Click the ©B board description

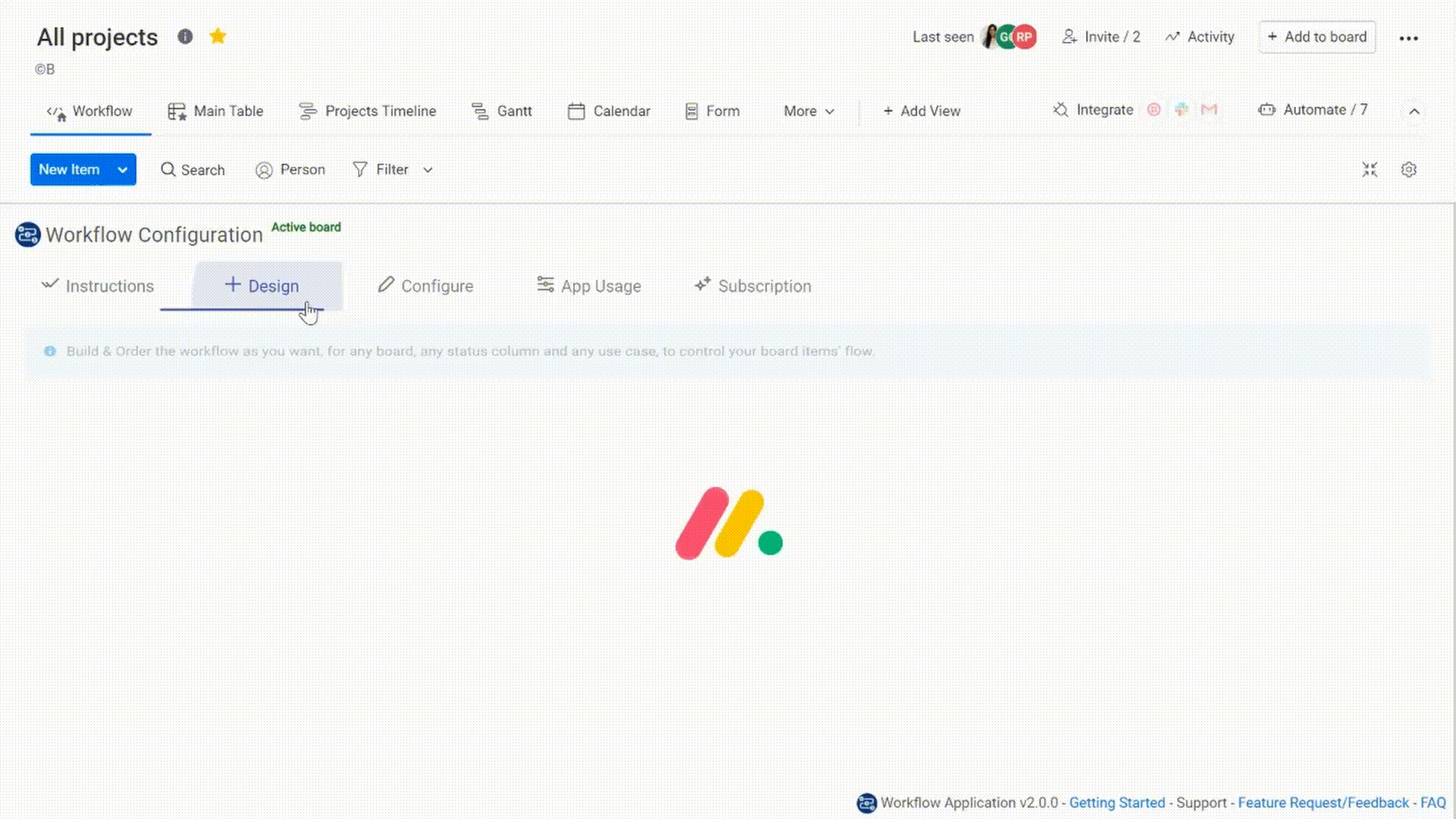pyautogui.click(x=45, y=69)
